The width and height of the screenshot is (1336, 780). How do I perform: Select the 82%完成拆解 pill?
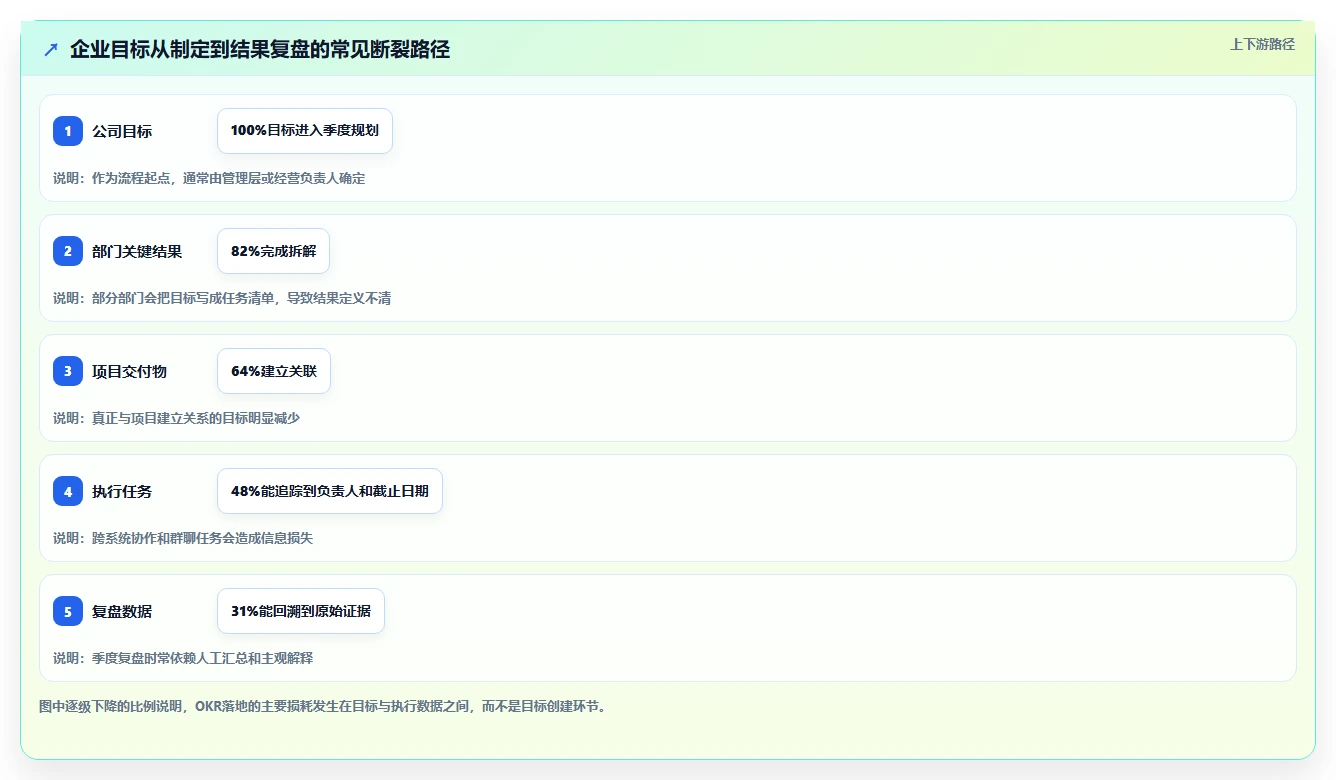pos(273,251)
